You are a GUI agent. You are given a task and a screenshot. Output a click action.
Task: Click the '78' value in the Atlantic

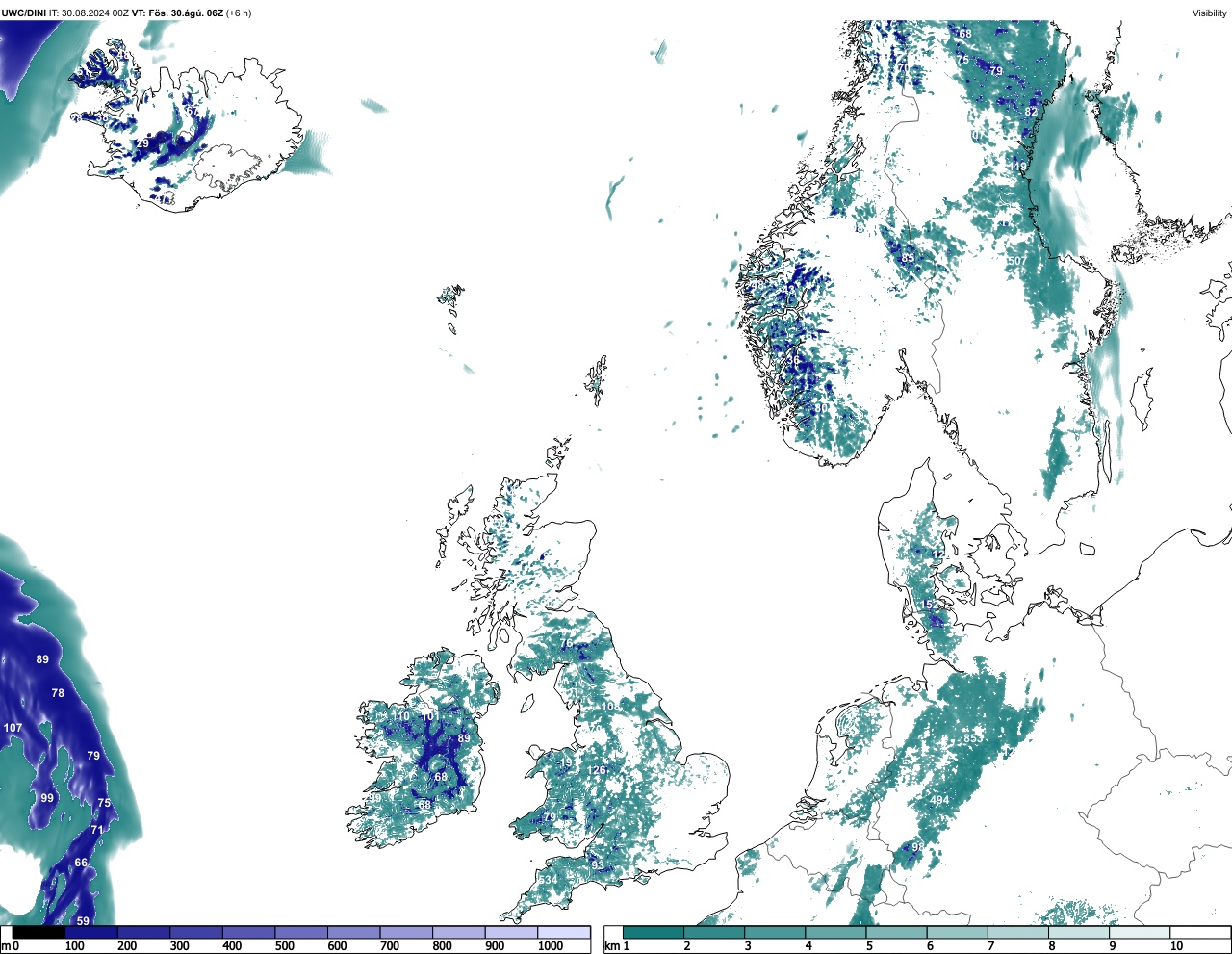click(x=58, y=693)
